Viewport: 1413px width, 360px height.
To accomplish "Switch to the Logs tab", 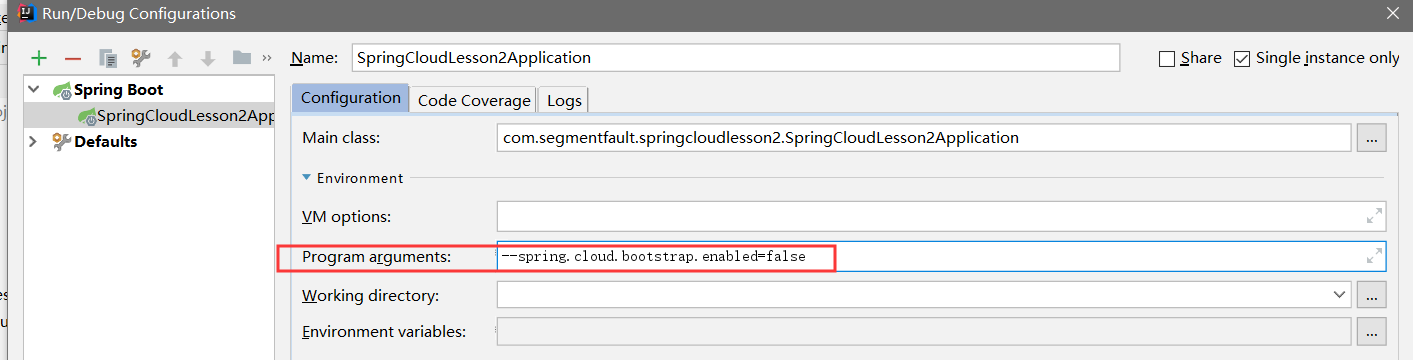I will click(x=564, y=100).
